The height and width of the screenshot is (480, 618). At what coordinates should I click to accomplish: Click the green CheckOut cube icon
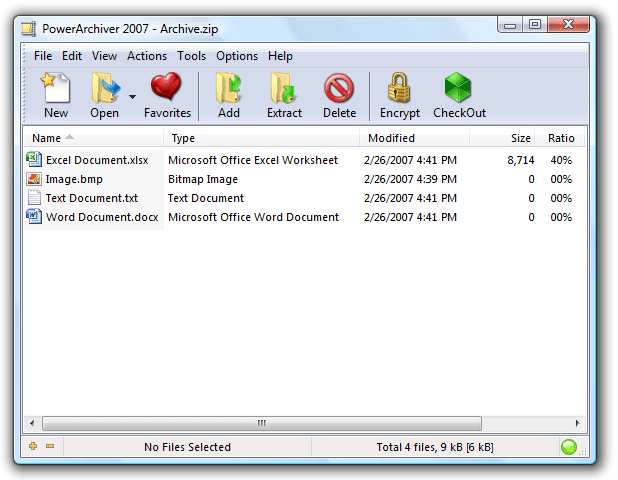pyautogui.click(x=458, y=87)
